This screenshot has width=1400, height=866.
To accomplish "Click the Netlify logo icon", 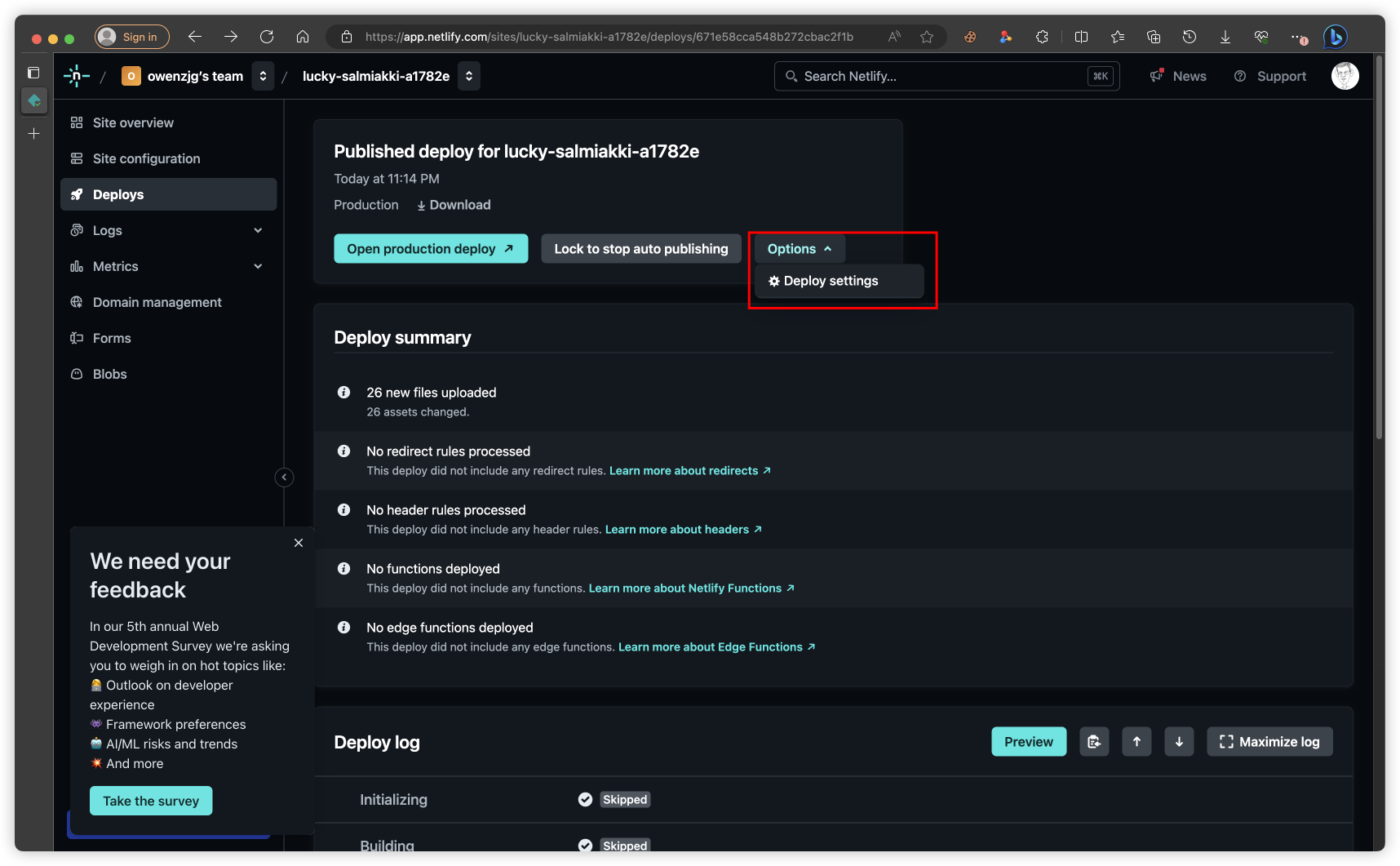I will (76, 76).
